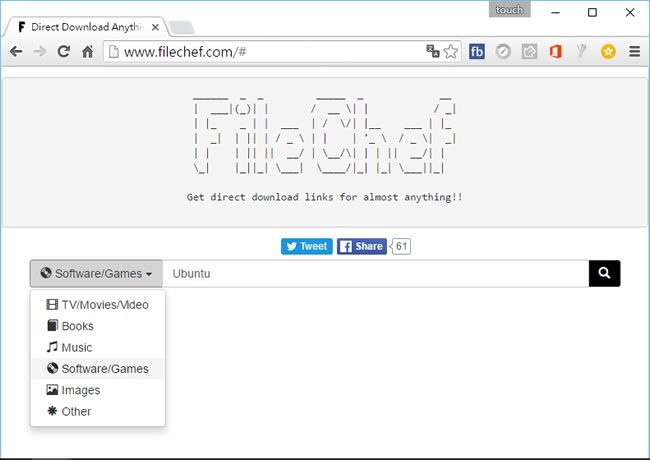Image resolution: width=650 pixels, height=460 pixels.
Task: Select Images in the dropdown list
Action: pyautogui.click(x=98, y=390)
